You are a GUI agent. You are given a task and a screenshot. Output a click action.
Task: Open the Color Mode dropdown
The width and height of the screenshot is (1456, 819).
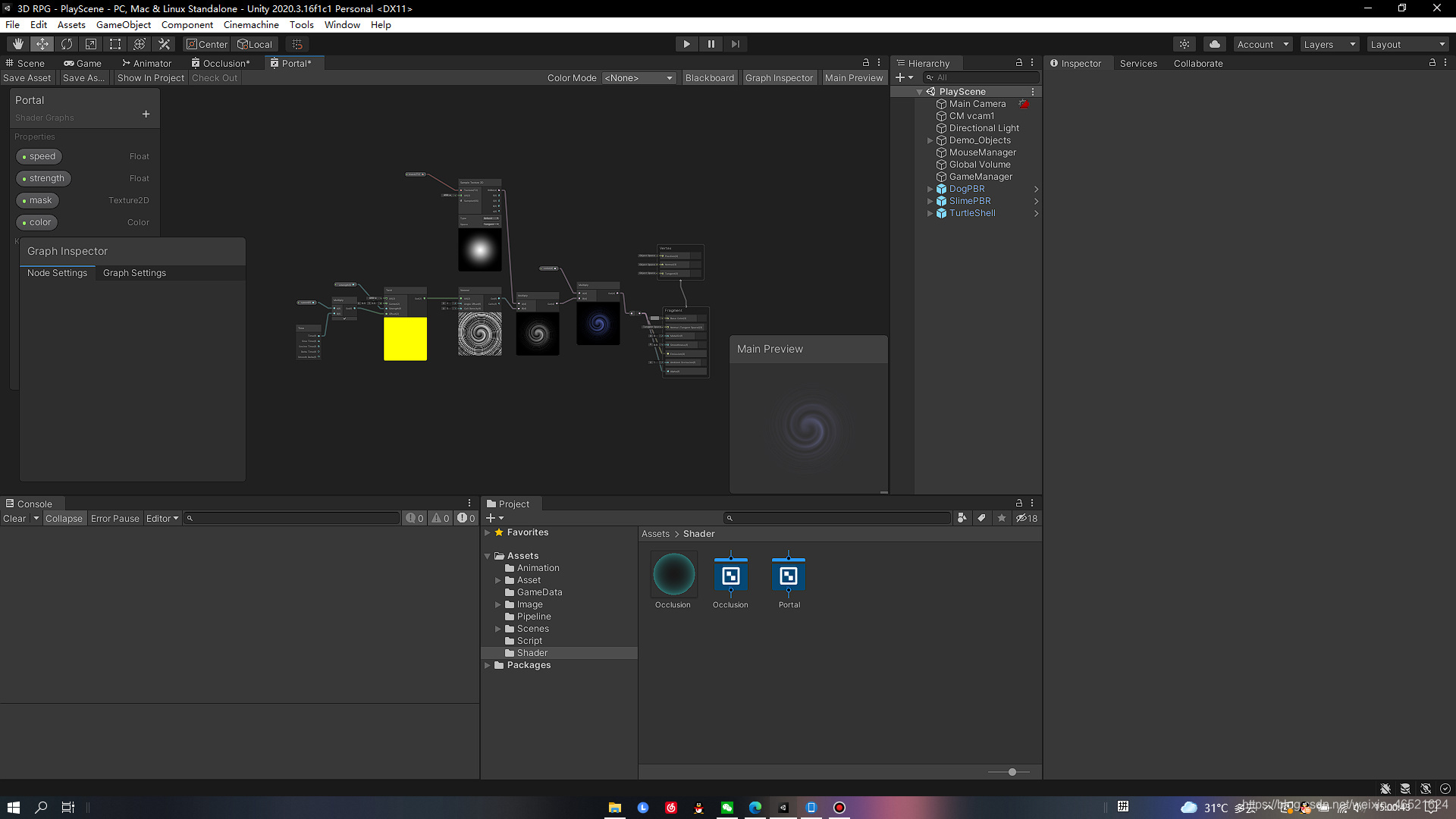point(639,77)
